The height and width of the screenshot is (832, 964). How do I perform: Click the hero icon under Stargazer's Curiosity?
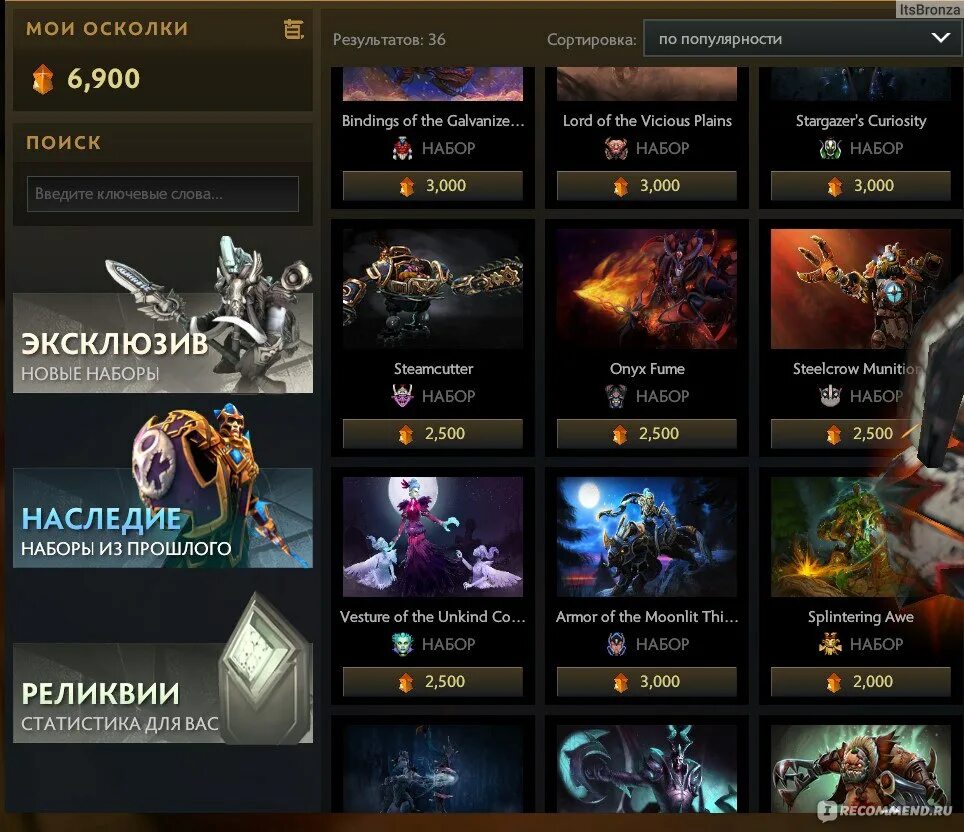[830, 148]
